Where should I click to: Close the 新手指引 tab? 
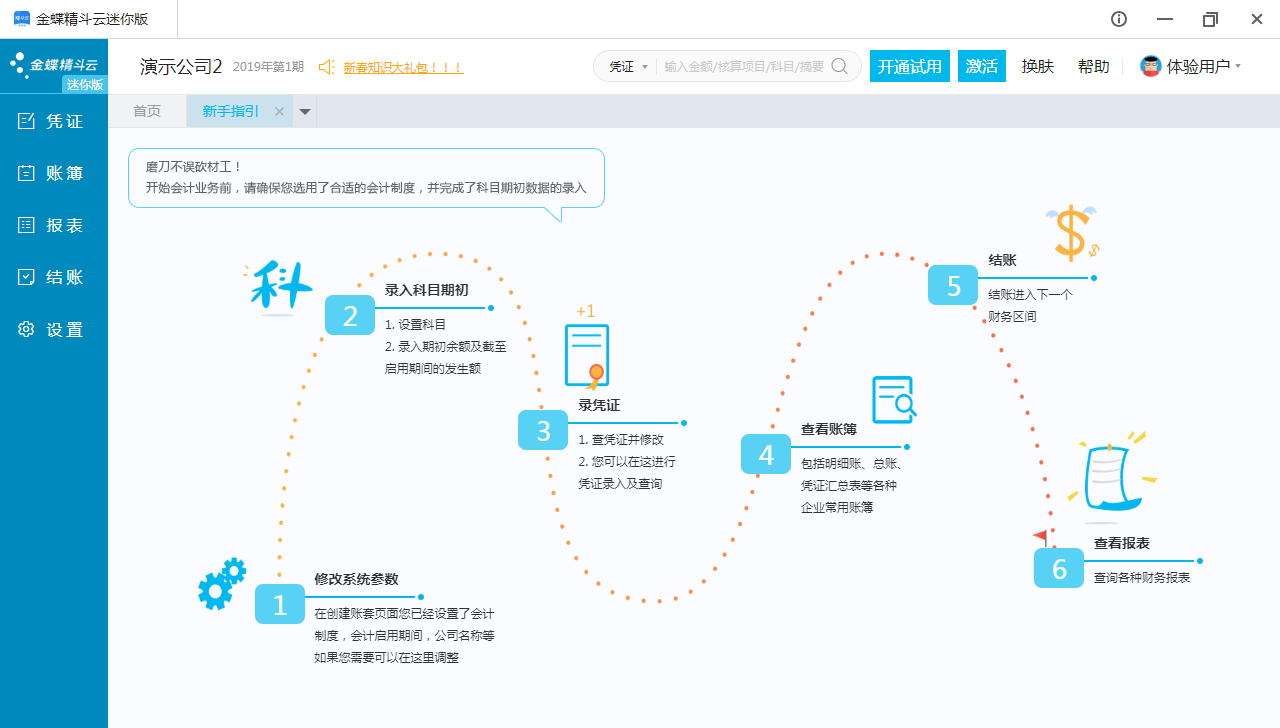(280, 112)
